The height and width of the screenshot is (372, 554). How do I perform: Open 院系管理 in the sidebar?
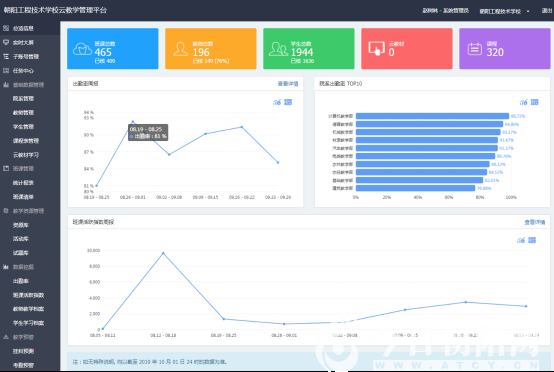tap(23, 99)
